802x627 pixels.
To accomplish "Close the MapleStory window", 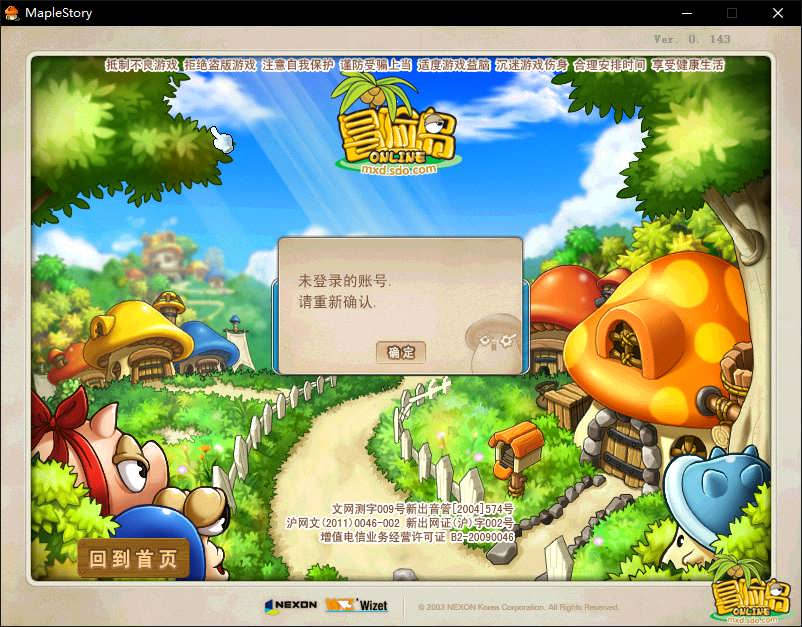I will (778, 13).
